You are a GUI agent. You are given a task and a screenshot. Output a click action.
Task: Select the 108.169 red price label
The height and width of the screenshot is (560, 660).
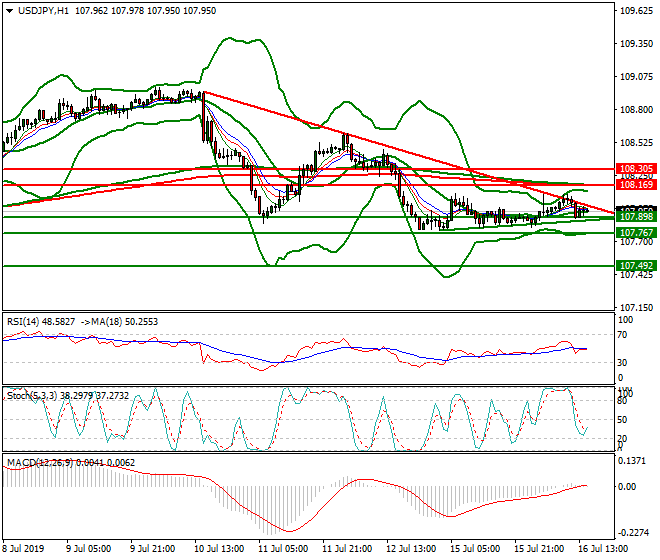(x=636, y=185)
